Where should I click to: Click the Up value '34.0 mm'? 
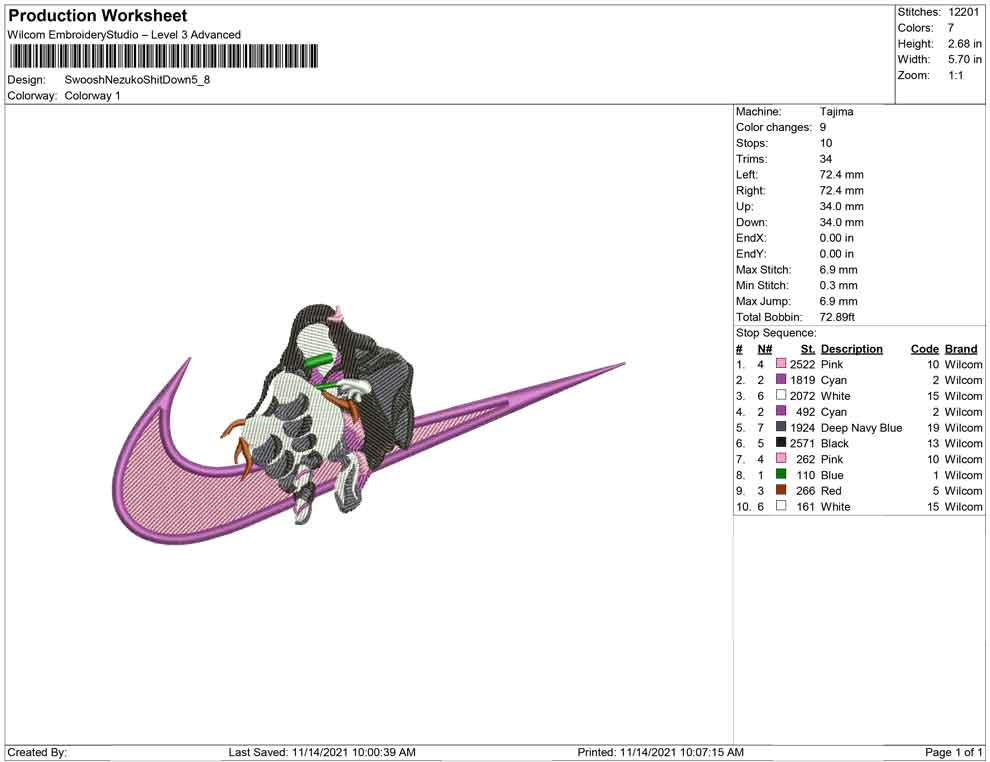point(842,206)
